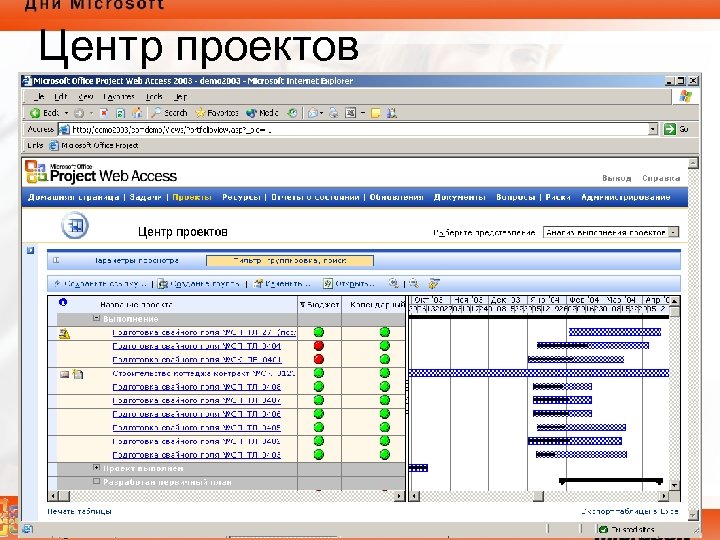Viewport: 720px width, 540px height.
Task: Click into the browser address field
Action: (x=354, y=129)
